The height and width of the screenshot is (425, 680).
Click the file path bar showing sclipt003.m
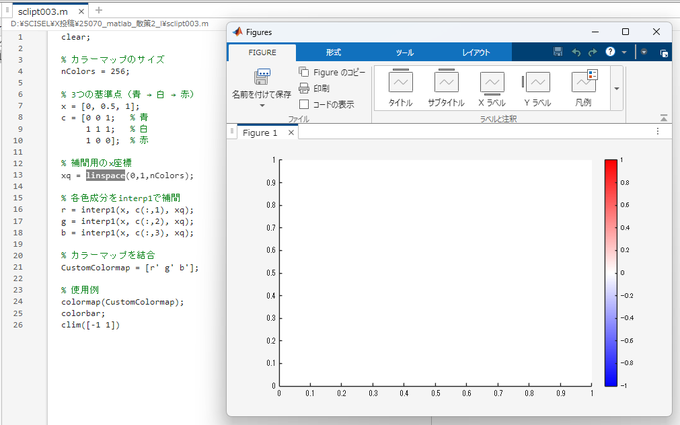(109, 24)
